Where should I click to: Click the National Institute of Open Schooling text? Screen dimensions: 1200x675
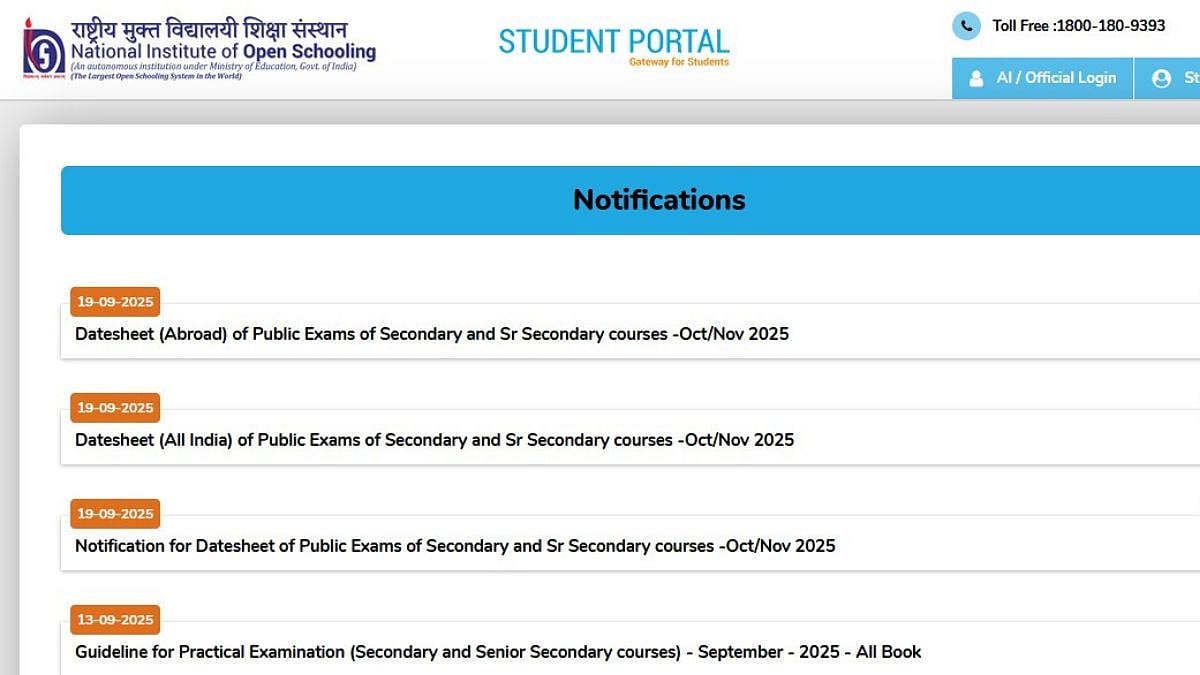[222, 51]
